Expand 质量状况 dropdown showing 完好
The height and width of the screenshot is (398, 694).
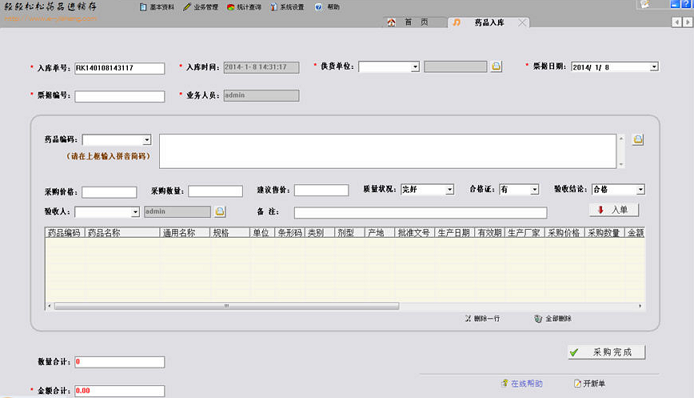(449, 189)
